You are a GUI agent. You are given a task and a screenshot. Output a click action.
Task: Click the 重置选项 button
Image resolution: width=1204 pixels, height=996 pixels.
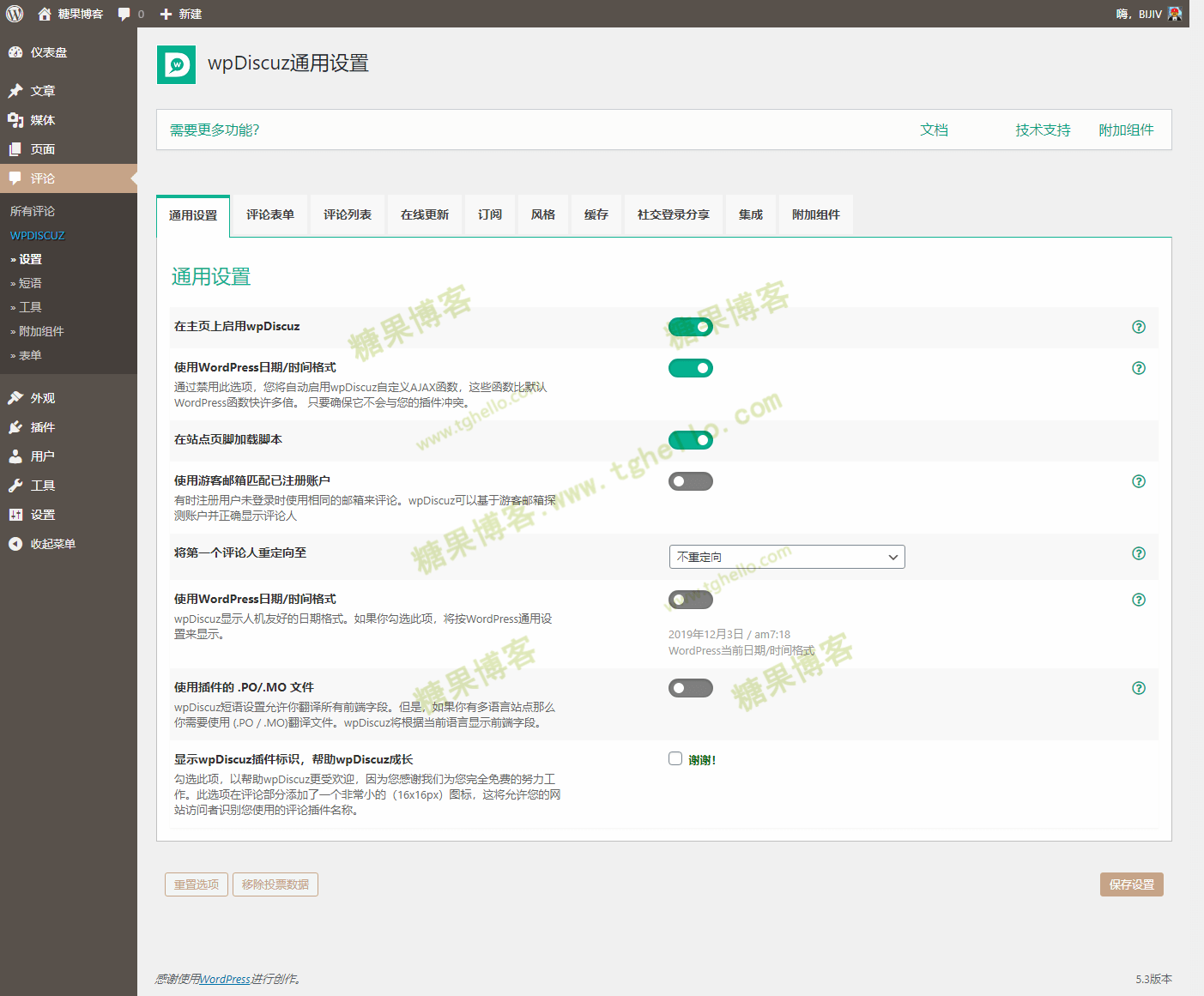(197, 884)
